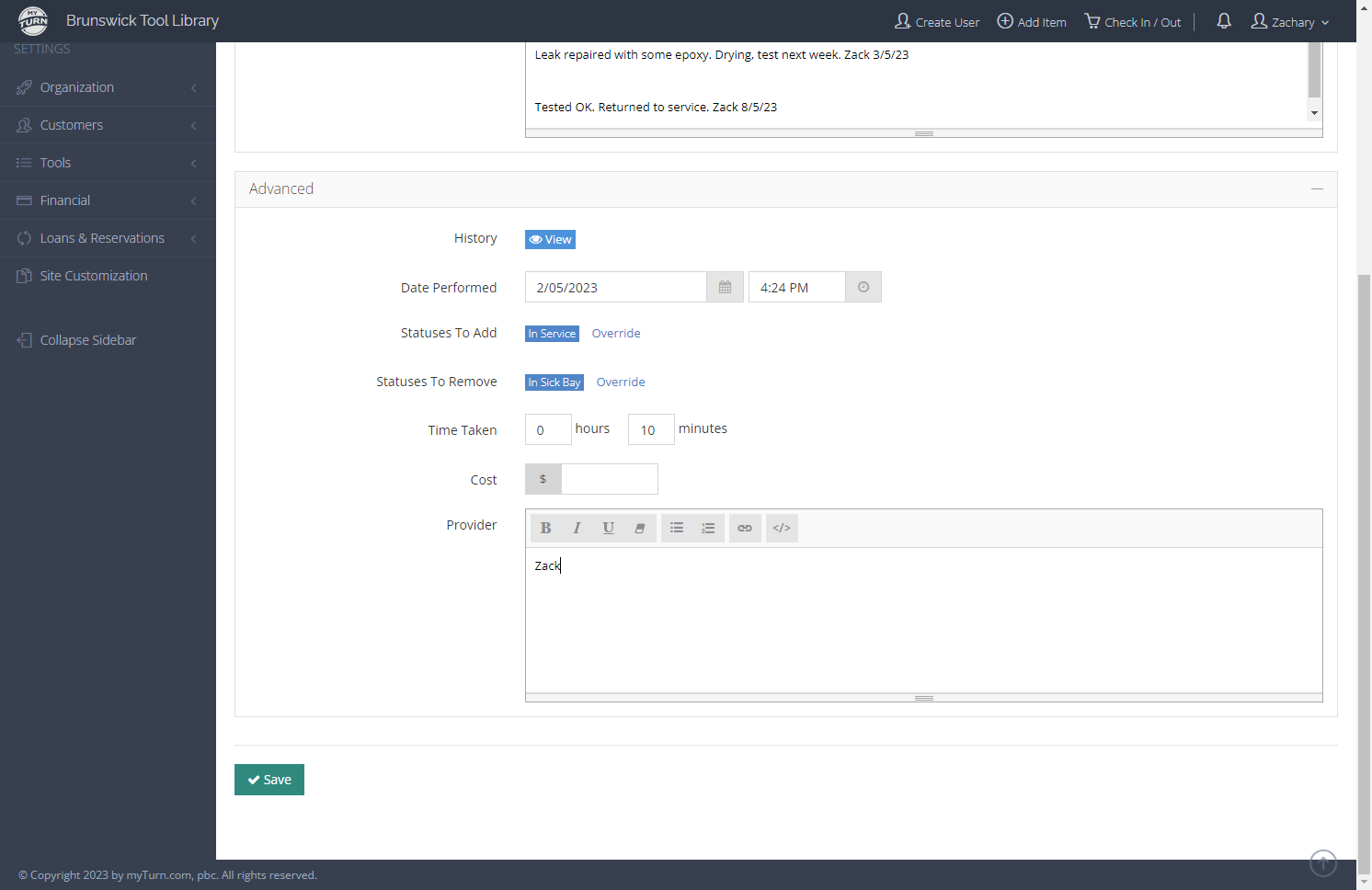Viewport: 1372px width, 890px height.
Task: Expand the Tools sidebar menu
Action: [108, 163]
